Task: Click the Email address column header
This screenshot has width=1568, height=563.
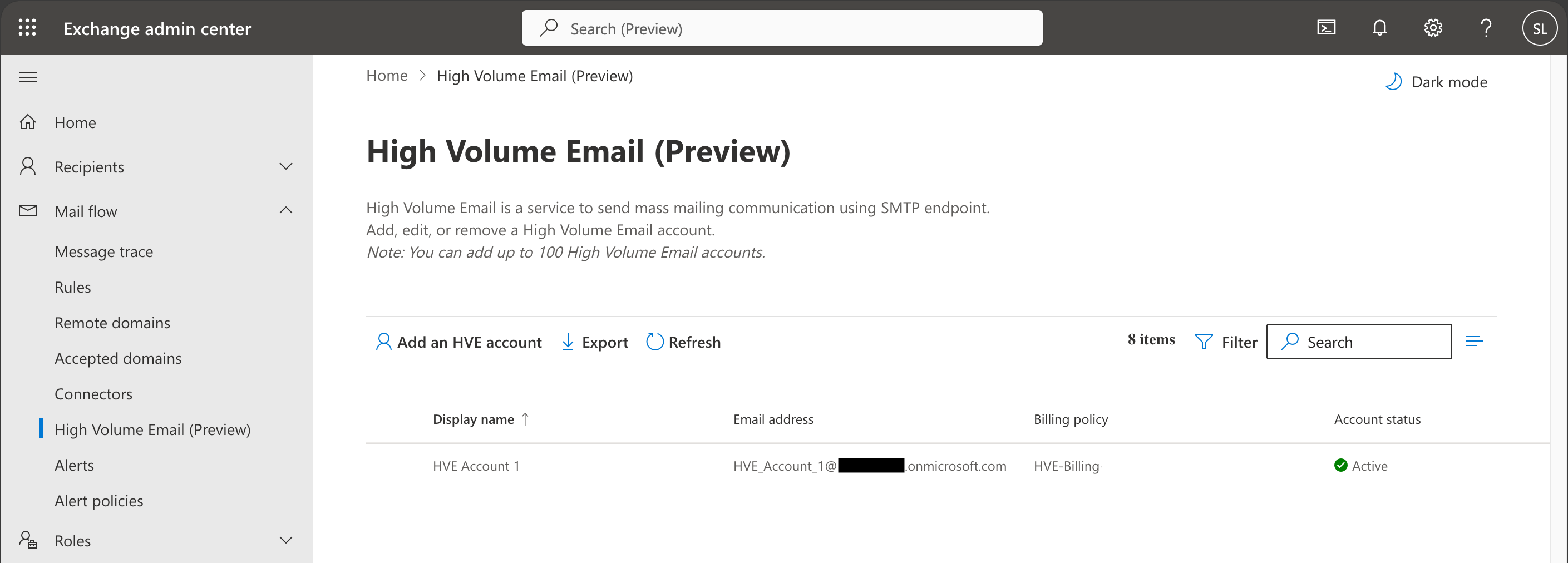Action: [773, 419]
